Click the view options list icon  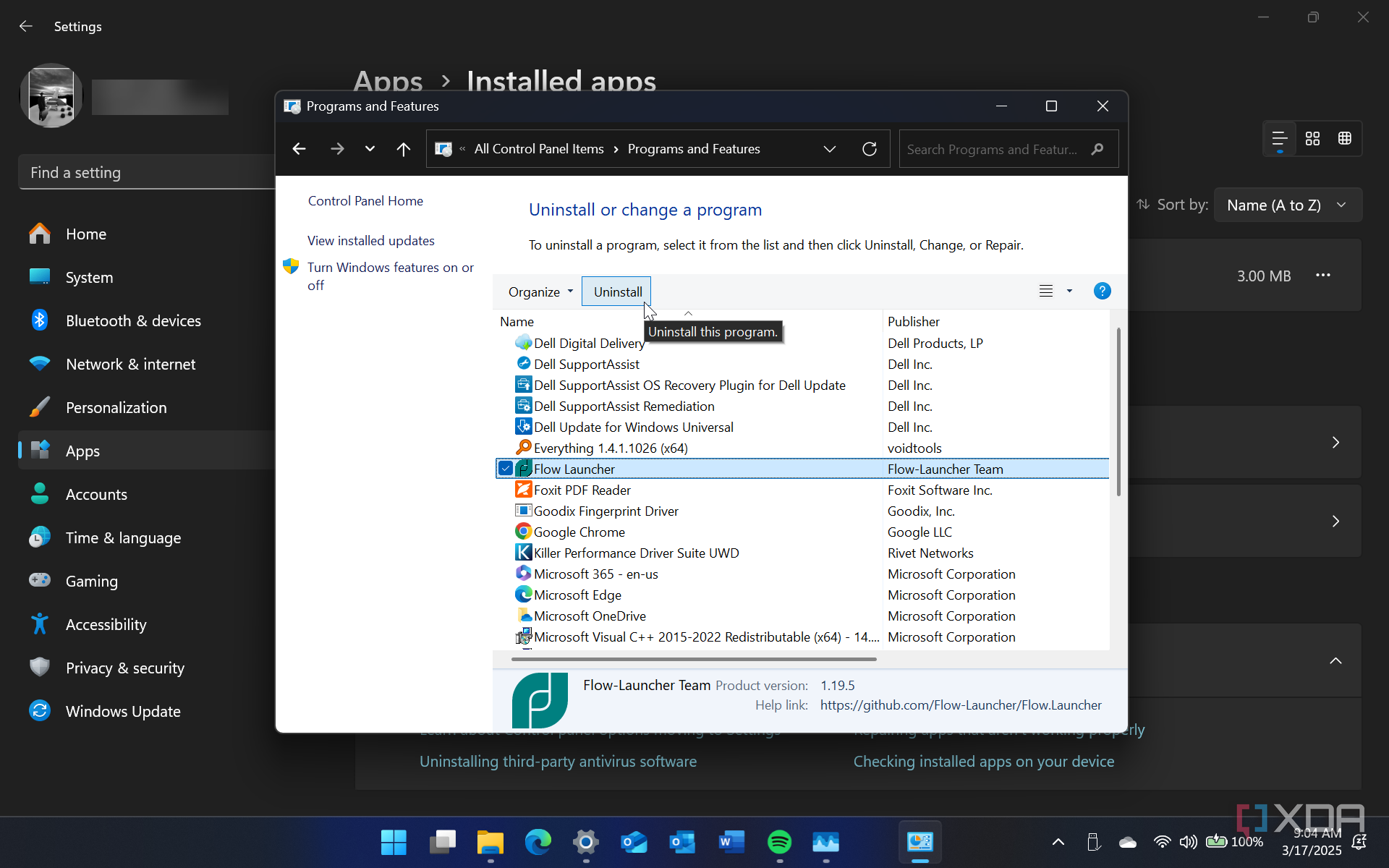tap(1045, 291)
